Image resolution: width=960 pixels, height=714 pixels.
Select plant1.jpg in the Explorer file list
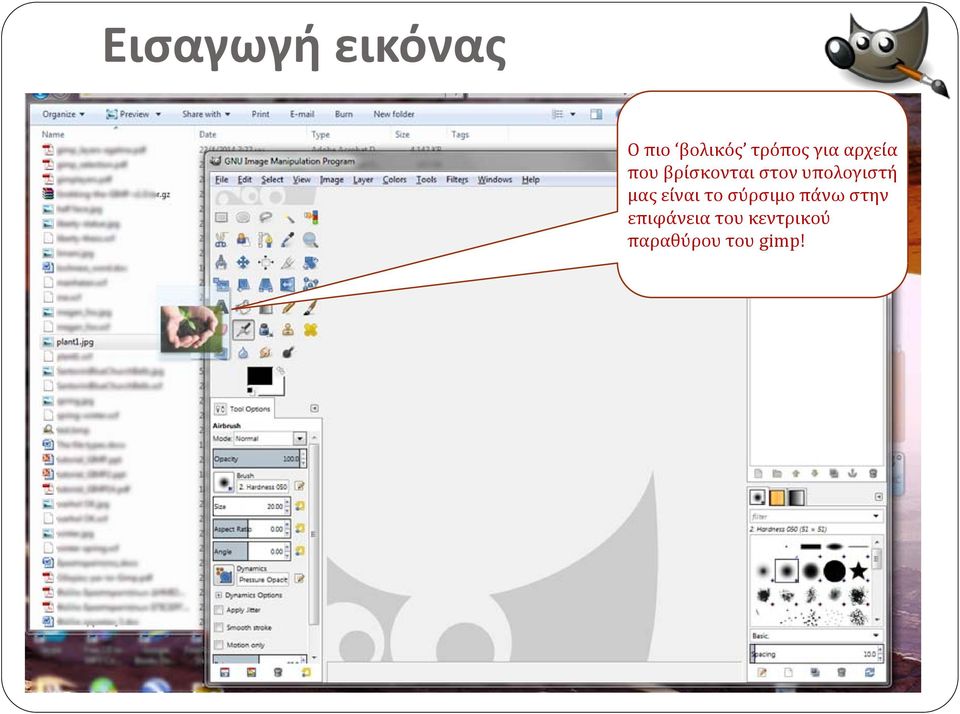75,342
